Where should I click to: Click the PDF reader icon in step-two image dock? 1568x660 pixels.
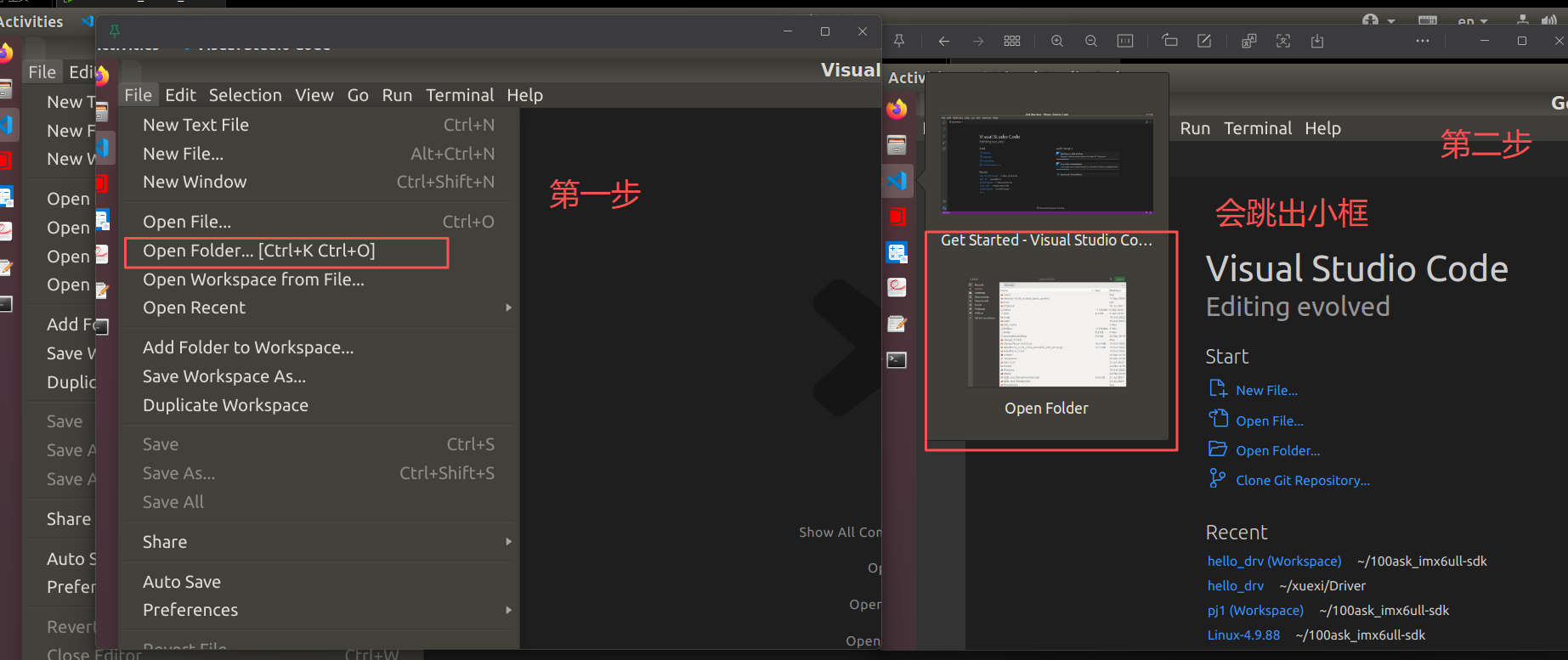click(897, 288)
